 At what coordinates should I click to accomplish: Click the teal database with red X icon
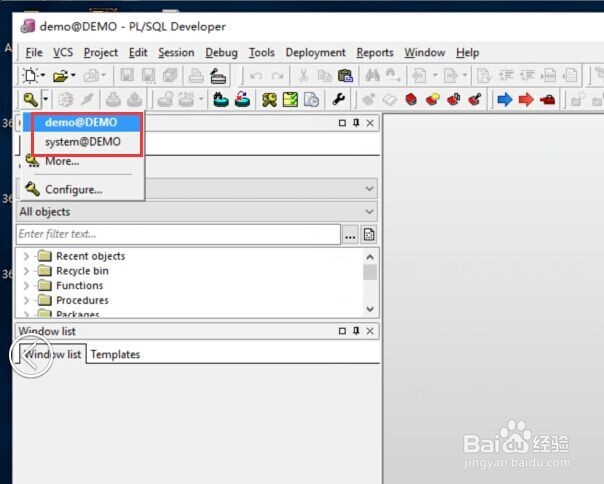click(242, 100)
